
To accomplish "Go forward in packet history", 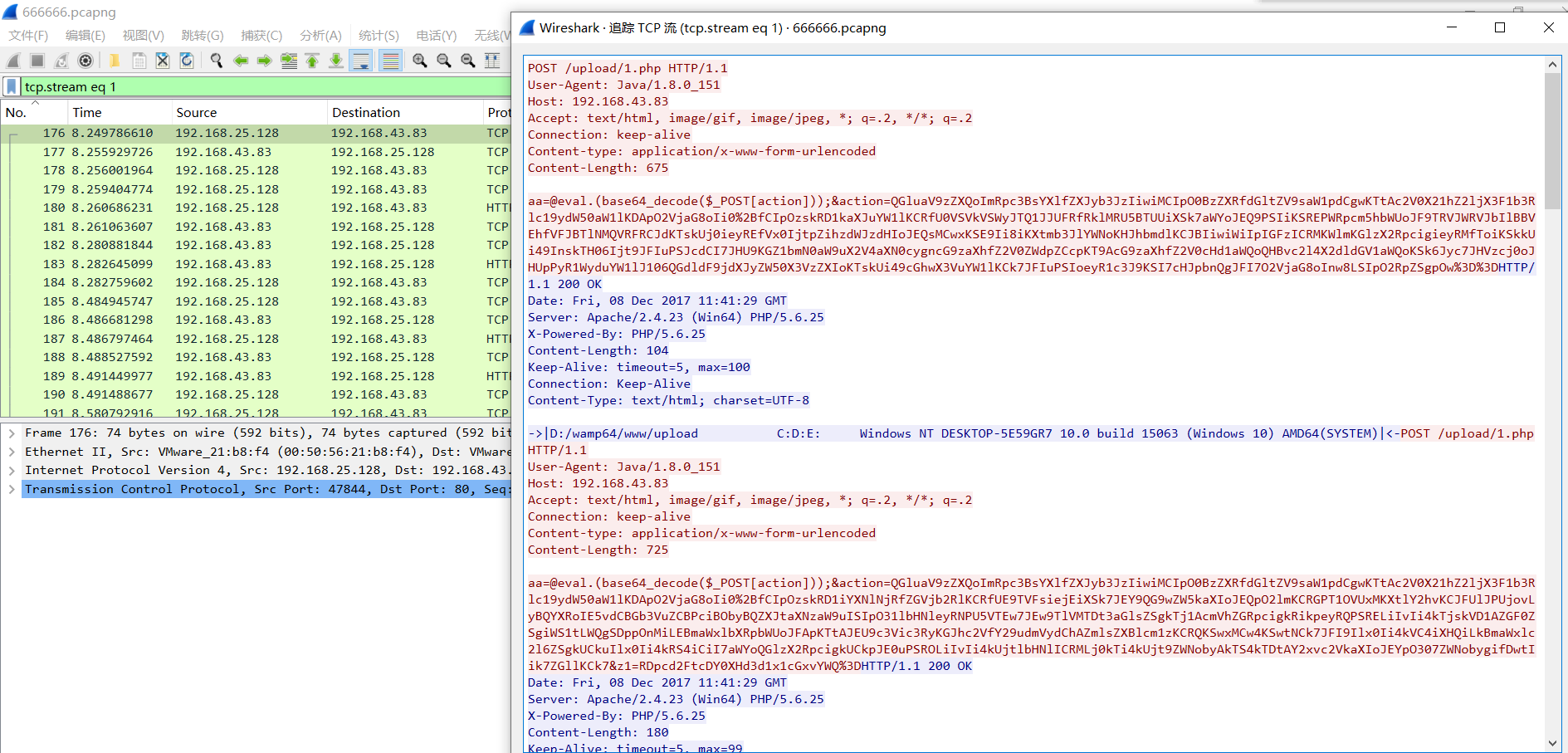I will pyautogui.click(x=265, y=61).
